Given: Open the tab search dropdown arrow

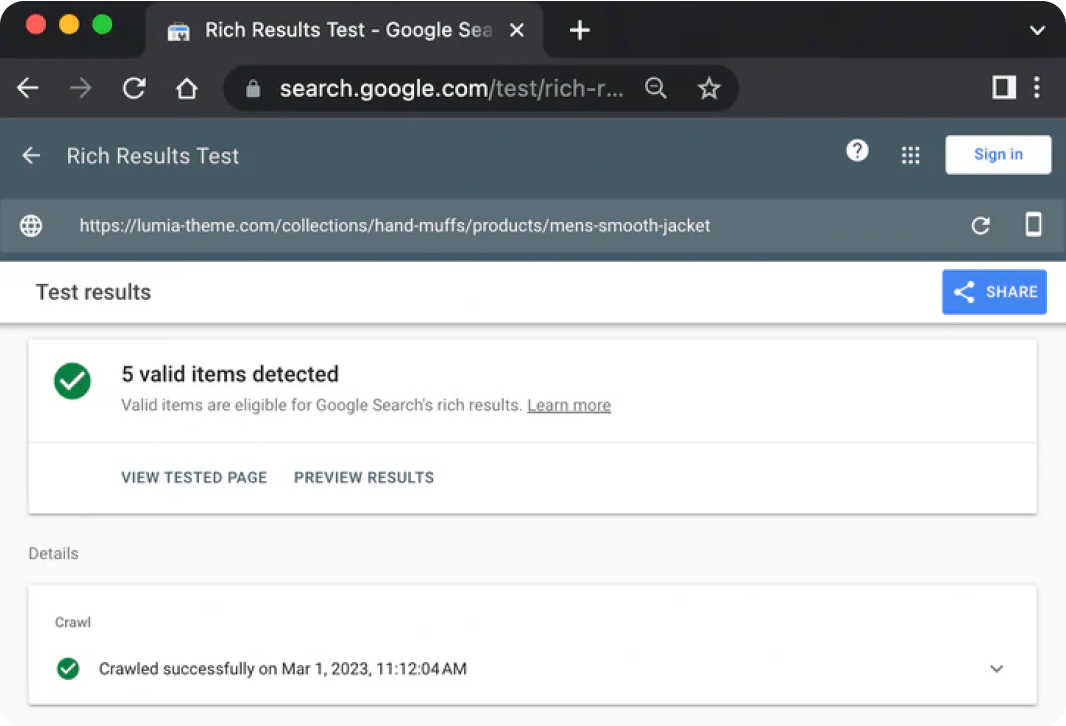Looking at the screenshot, I should tap(1036, 30).
